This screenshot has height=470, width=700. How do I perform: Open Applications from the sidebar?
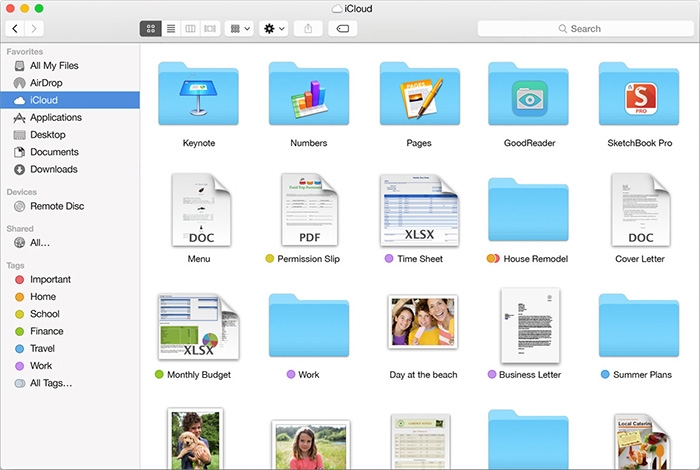(x=70, y=117)
